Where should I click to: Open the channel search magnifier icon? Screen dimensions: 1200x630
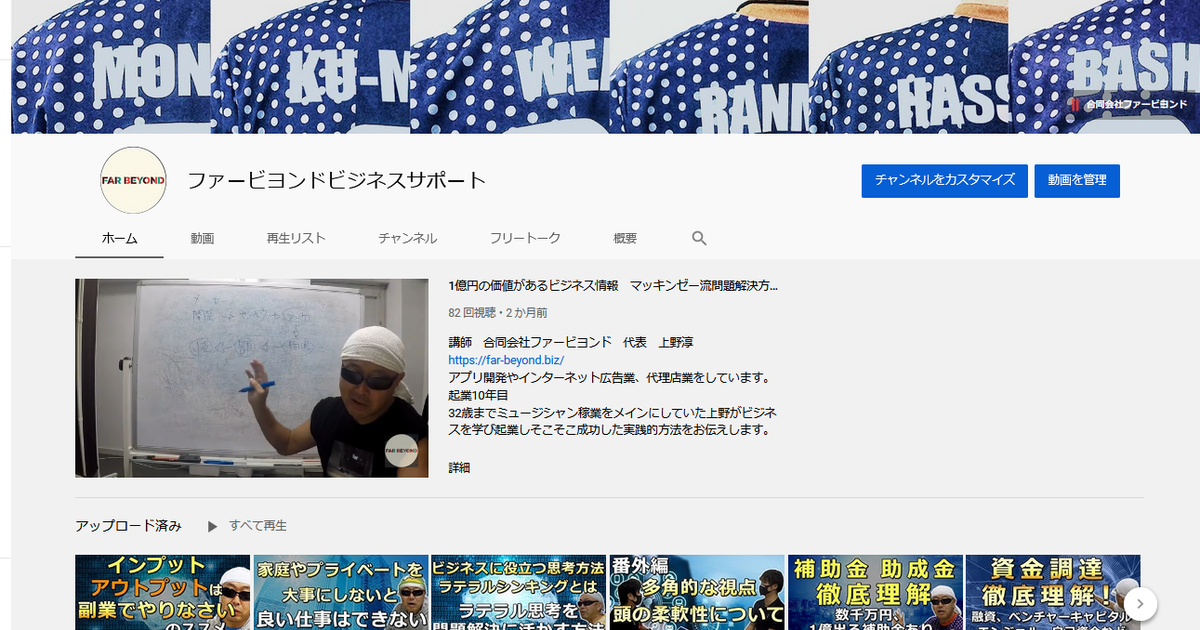(x=699, y=238)
